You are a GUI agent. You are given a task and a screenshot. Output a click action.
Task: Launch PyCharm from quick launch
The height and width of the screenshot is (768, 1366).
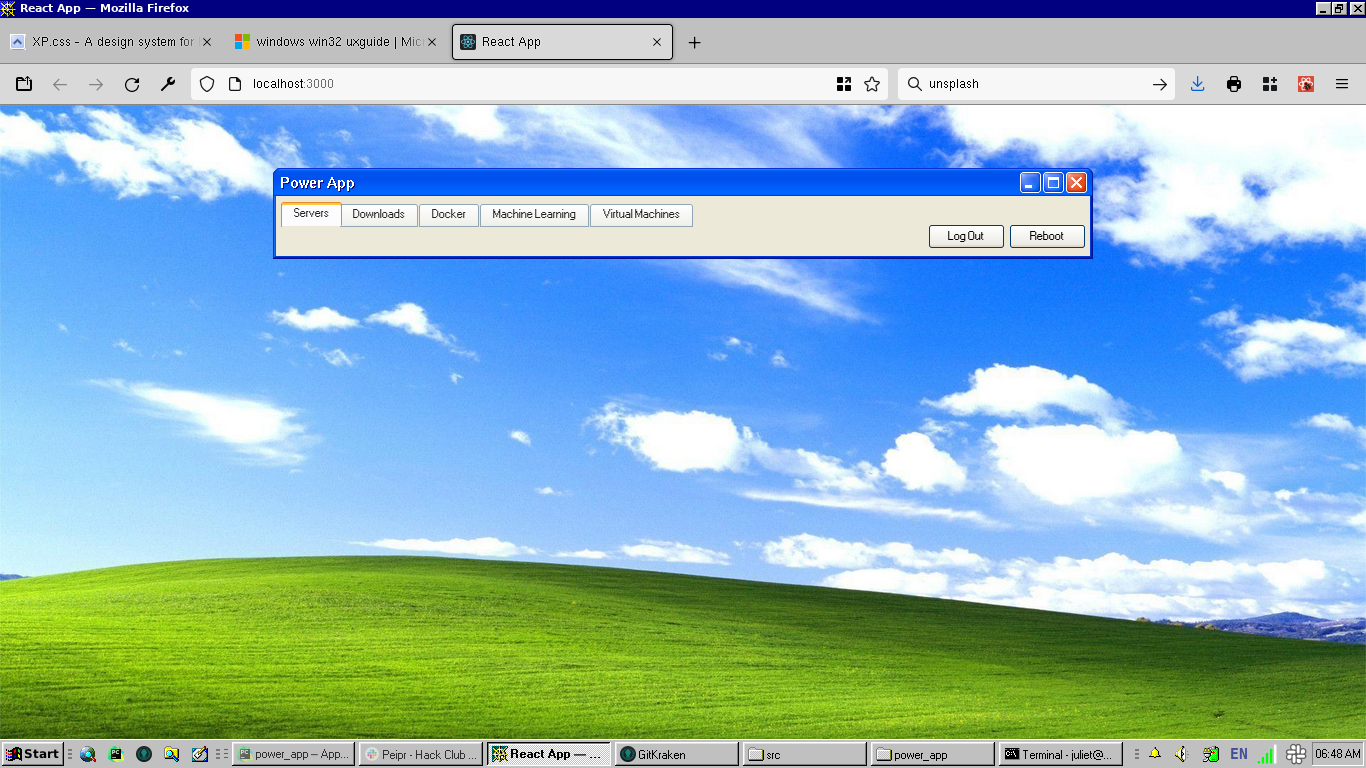116,754
